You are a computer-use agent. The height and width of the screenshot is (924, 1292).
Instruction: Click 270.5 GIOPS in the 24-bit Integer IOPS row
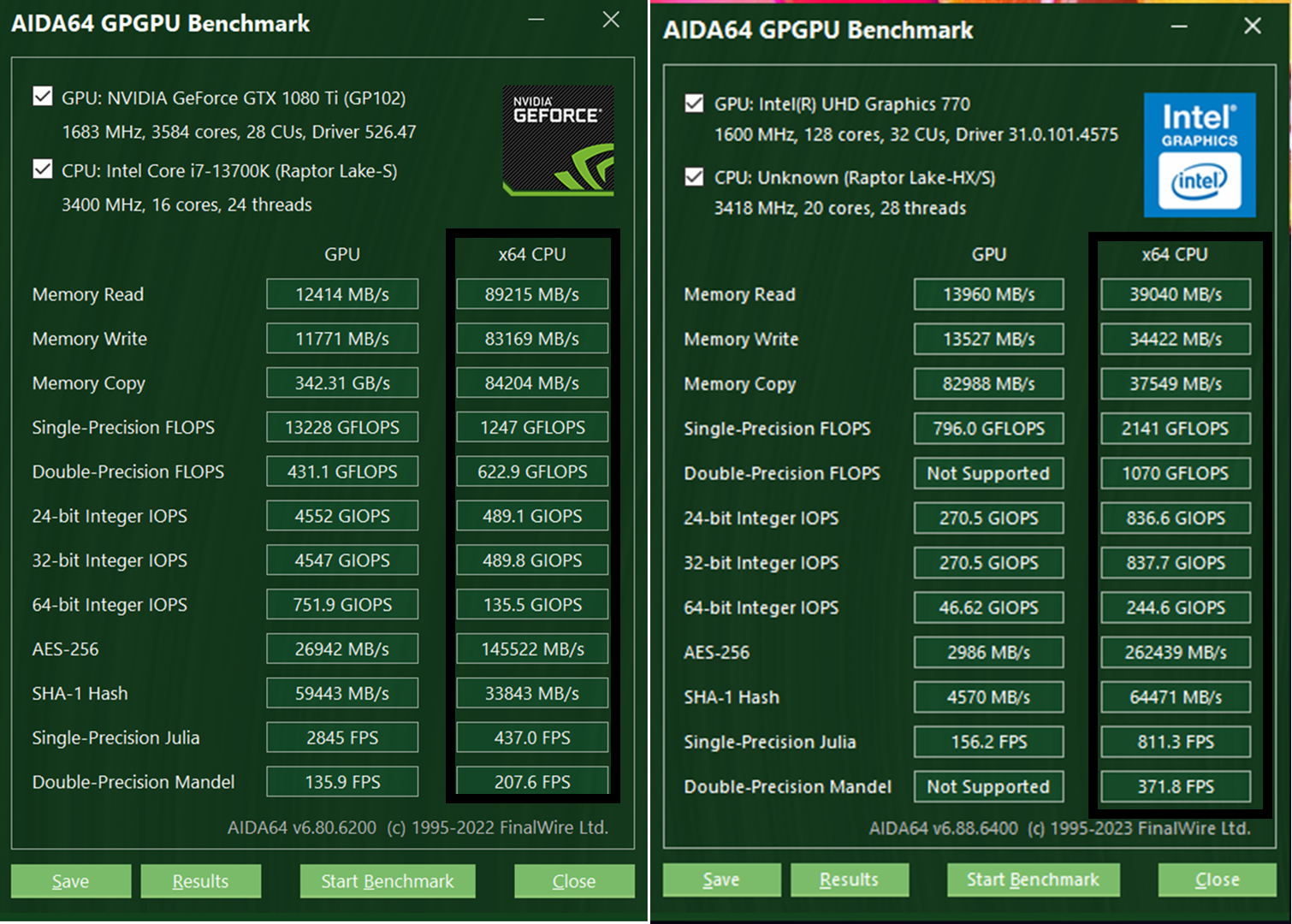tap(989, 518)
